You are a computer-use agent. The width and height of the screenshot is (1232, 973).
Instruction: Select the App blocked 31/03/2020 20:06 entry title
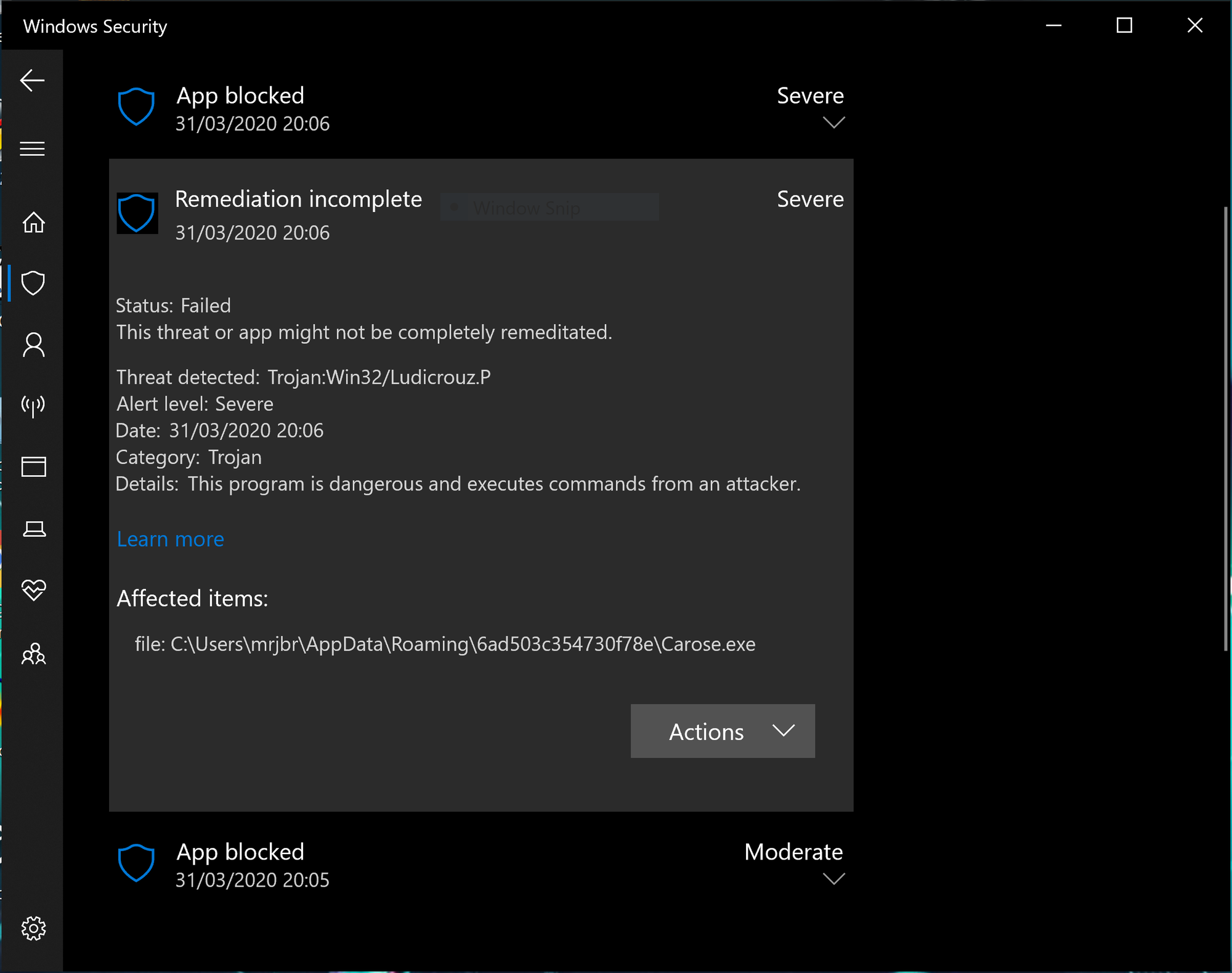coord(240,96)
